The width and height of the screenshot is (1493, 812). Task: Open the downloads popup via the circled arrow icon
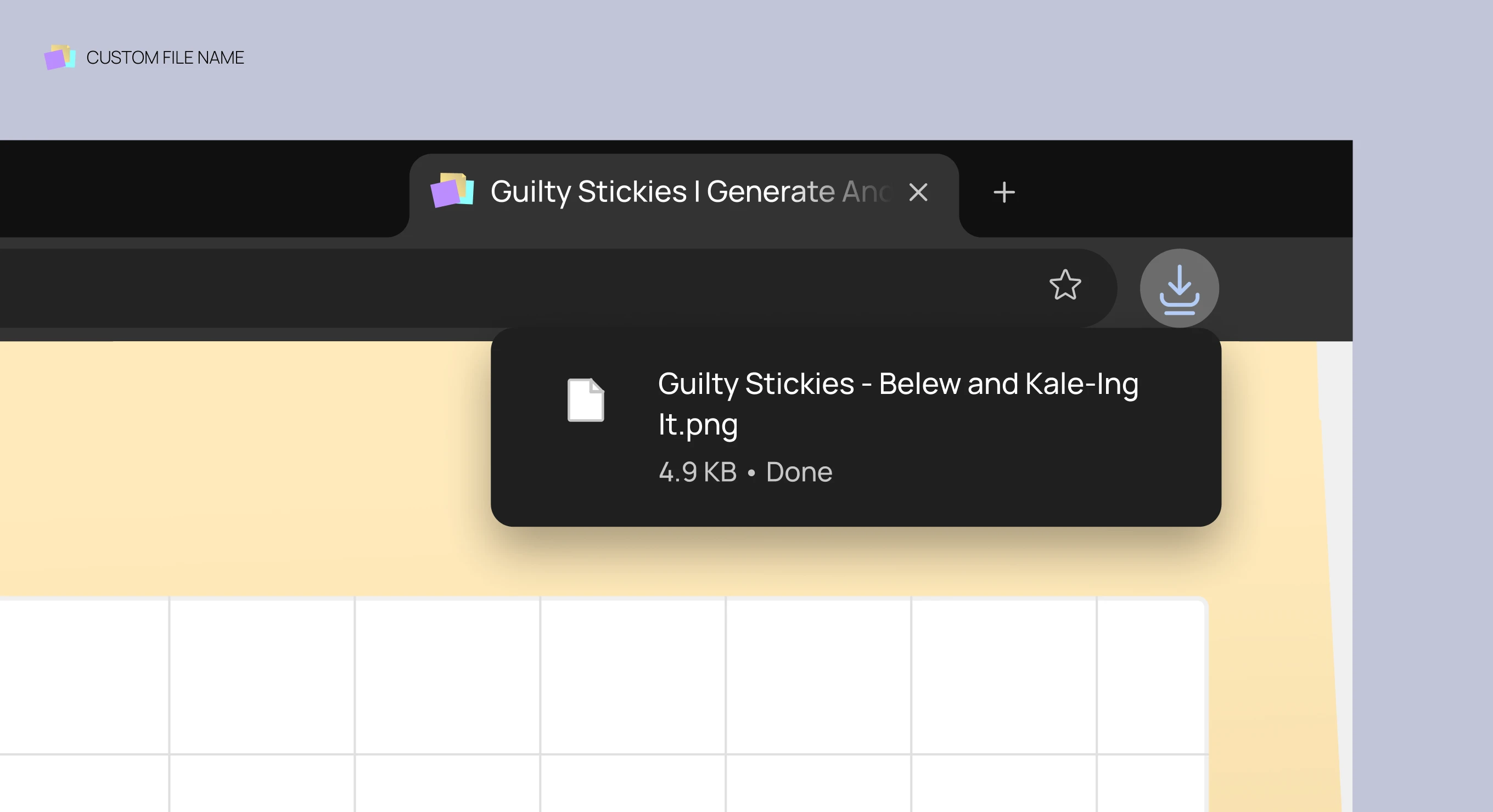1179,288
